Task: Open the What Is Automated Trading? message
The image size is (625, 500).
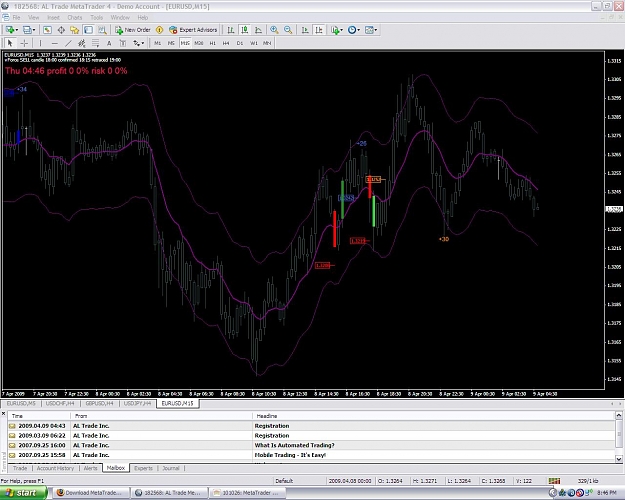Action: click(x=311, y=445)
